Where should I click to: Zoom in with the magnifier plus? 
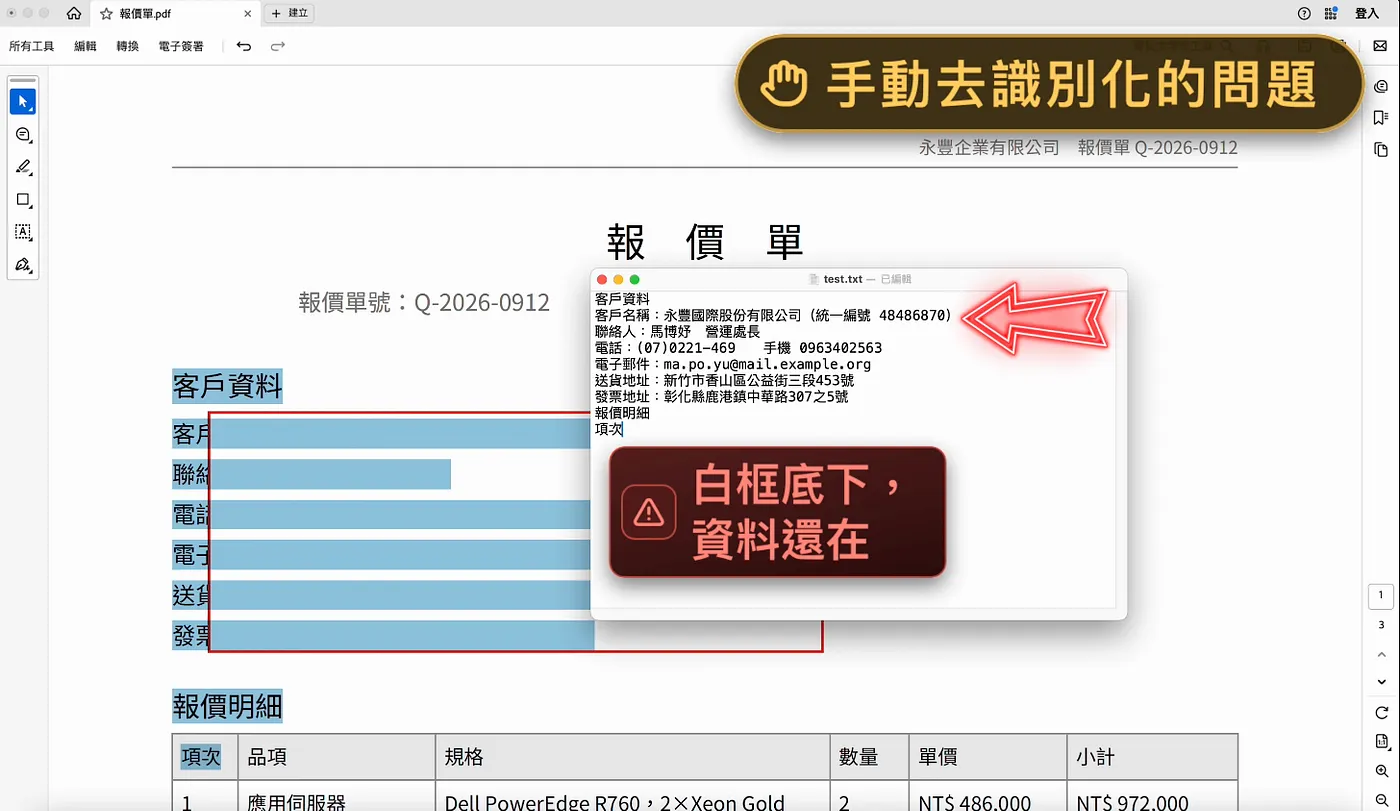[1381, 771]
